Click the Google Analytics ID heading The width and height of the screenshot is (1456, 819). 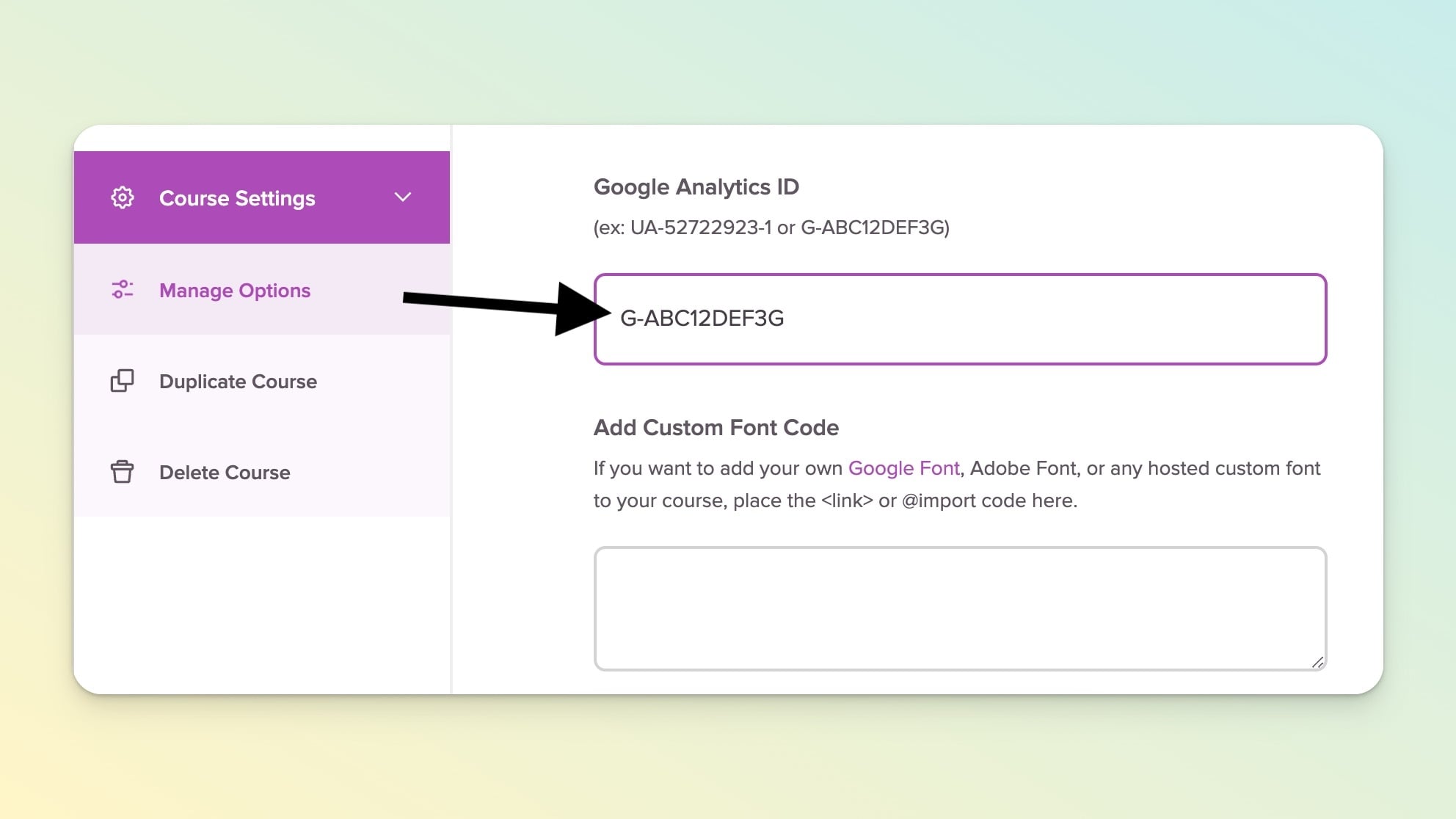point(696,187)
